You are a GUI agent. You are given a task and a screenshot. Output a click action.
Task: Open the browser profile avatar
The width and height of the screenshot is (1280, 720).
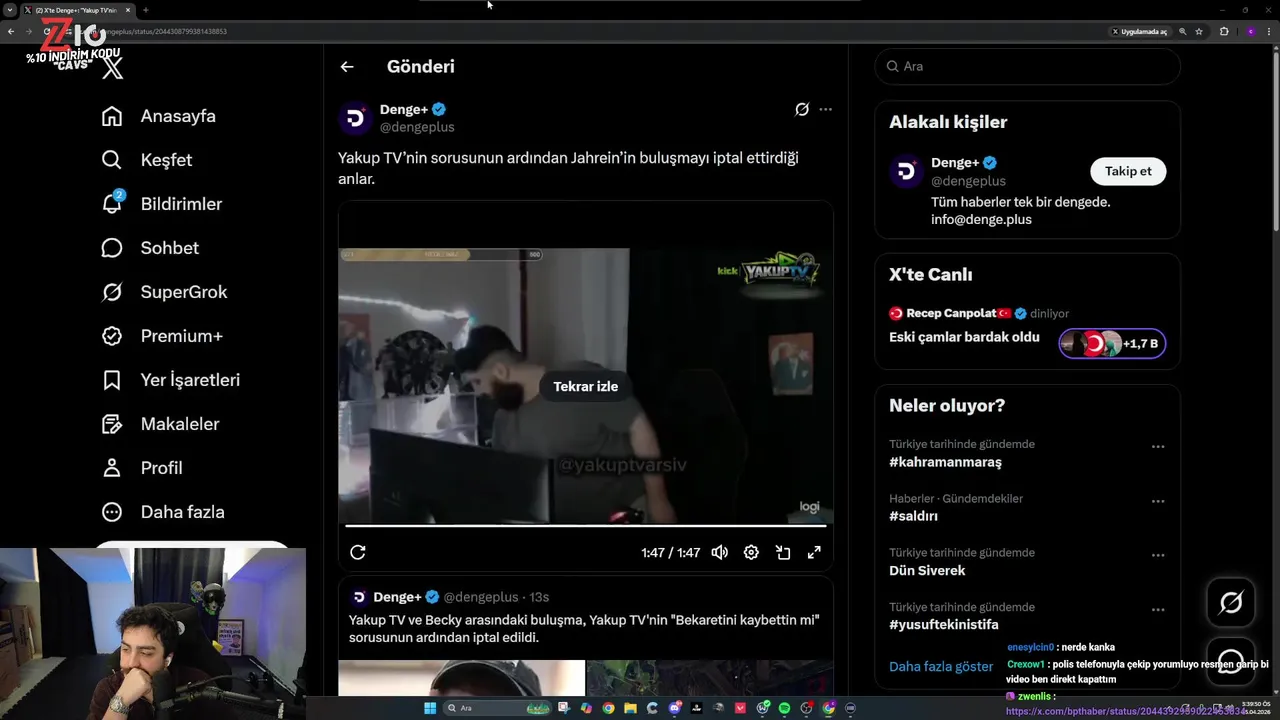pos(1250,32)
